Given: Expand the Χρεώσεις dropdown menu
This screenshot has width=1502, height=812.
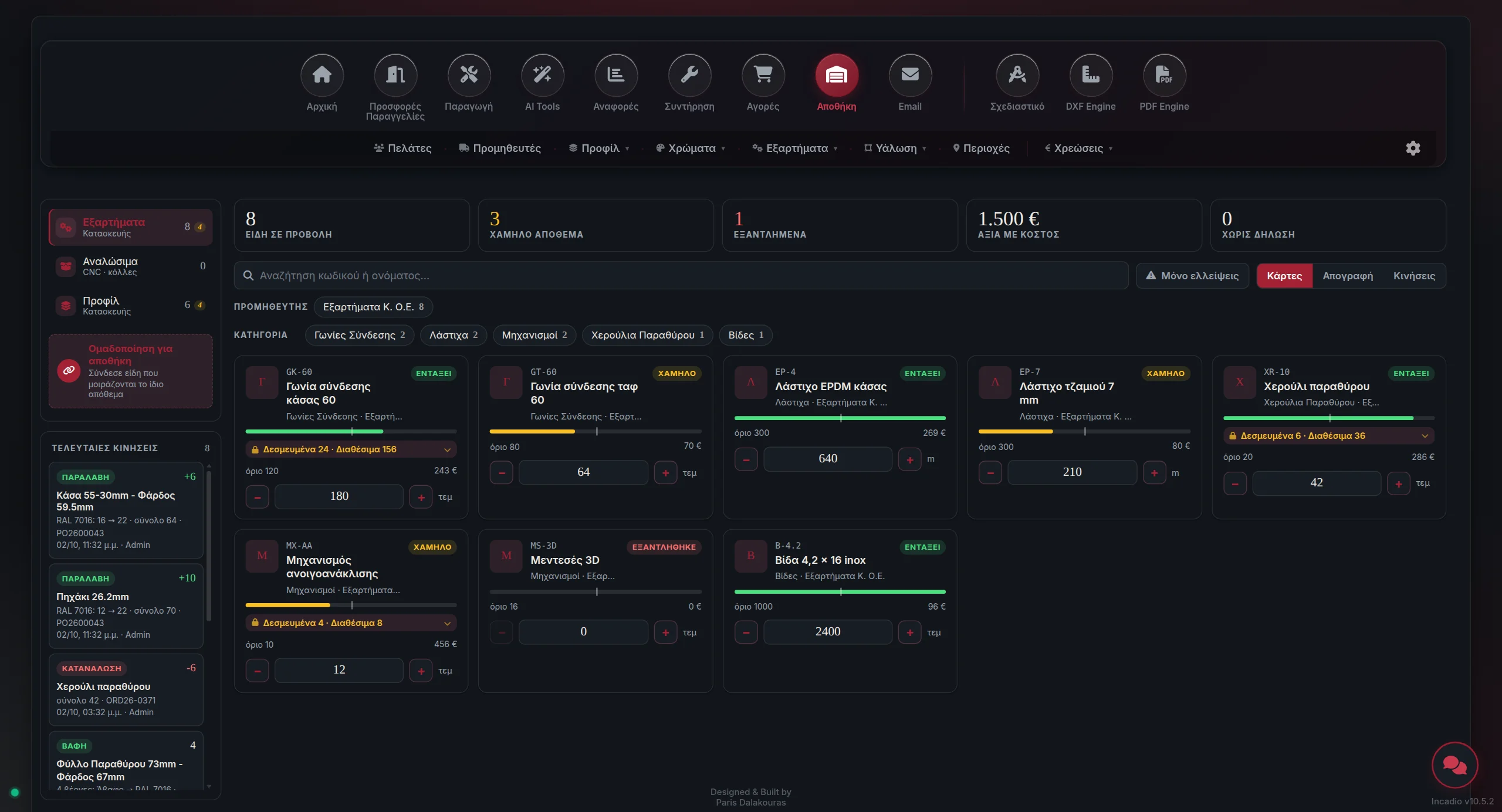Looking at the screenshot, I should 1078,148.
